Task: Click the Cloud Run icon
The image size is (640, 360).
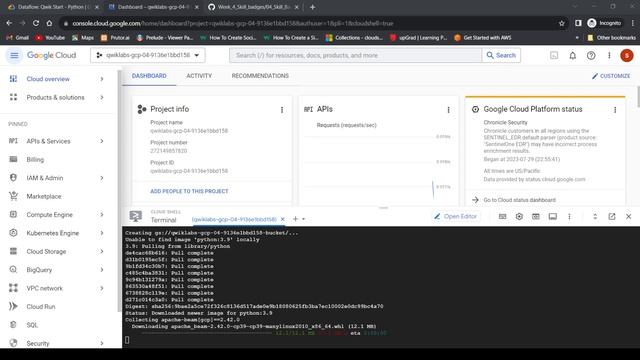Action: (13, 306)
